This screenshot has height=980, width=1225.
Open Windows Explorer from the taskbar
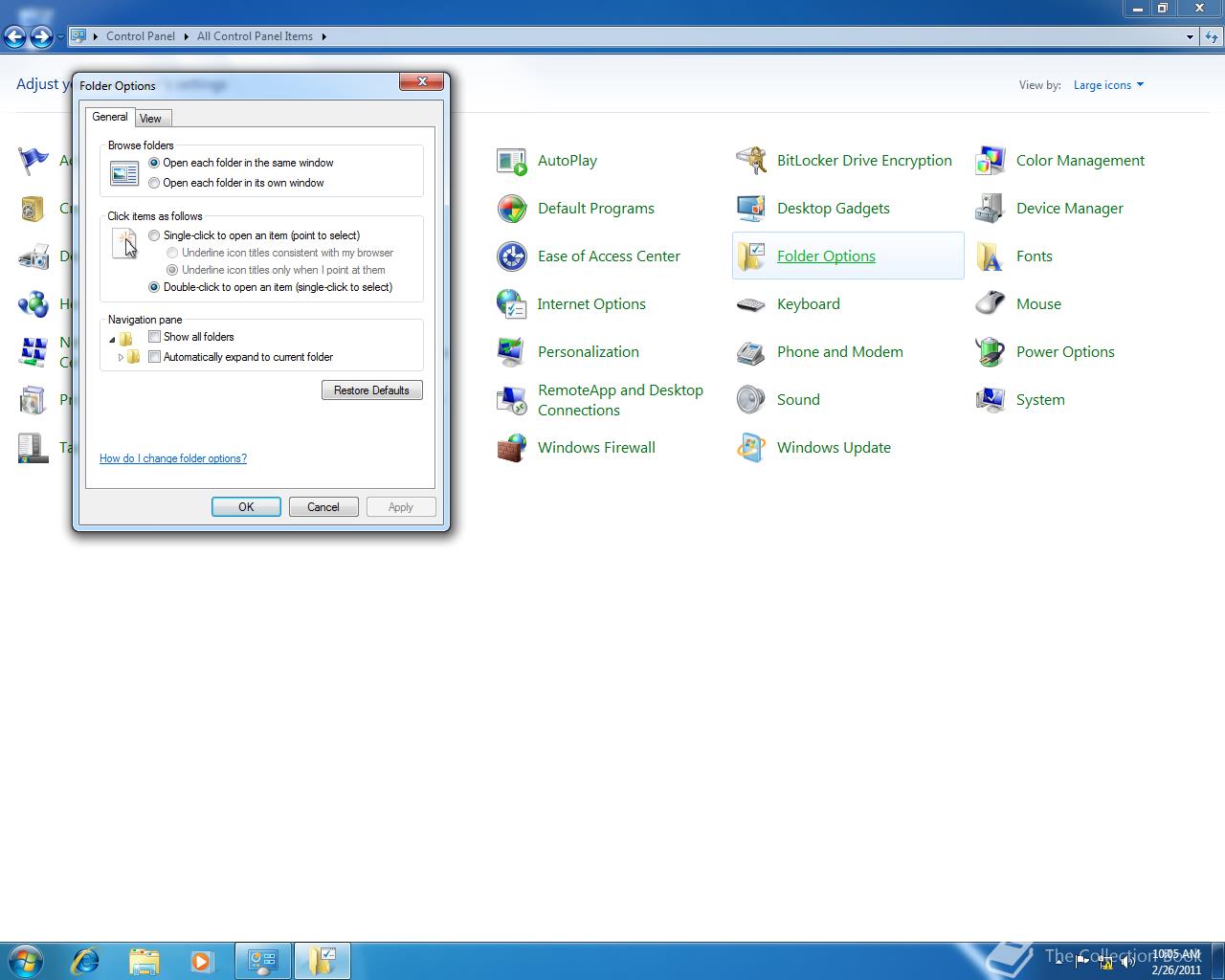coord(144,961)
